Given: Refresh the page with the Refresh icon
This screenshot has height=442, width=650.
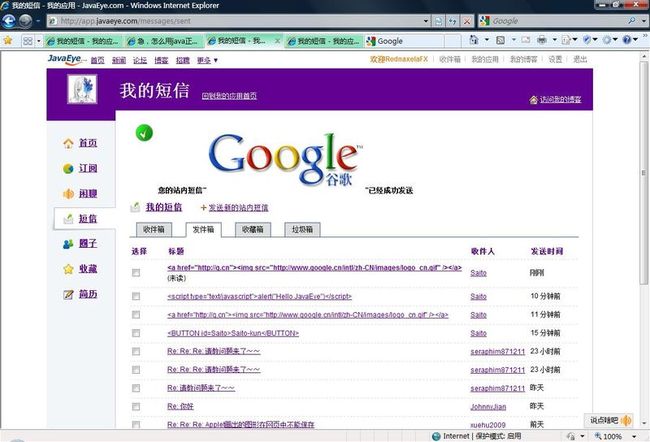Looking at the screenshot, I should click(x=453, y=21).
